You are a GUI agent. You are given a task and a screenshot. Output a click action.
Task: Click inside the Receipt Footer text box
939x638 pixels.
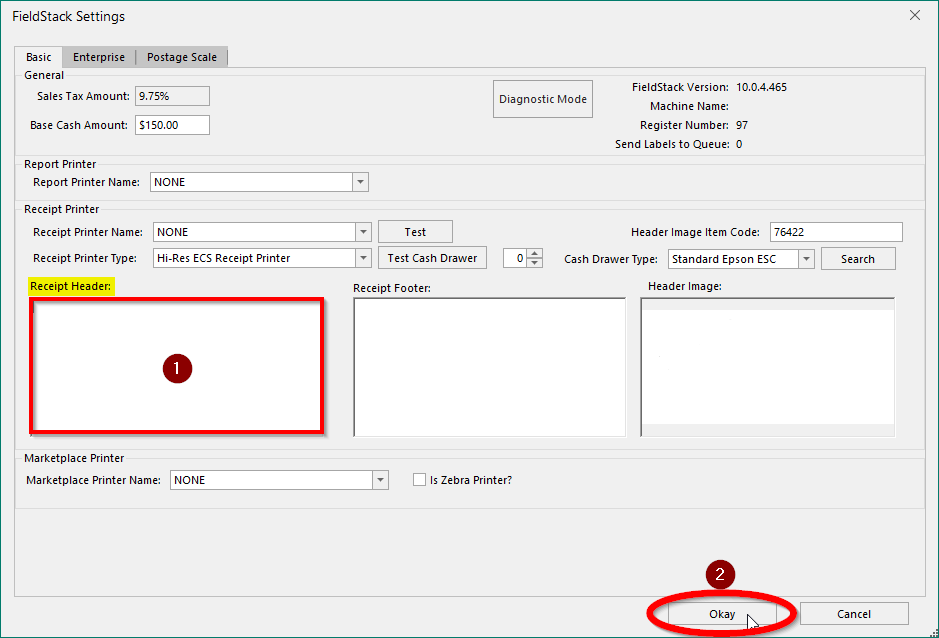pyautogui.click(x=489, y=367)
